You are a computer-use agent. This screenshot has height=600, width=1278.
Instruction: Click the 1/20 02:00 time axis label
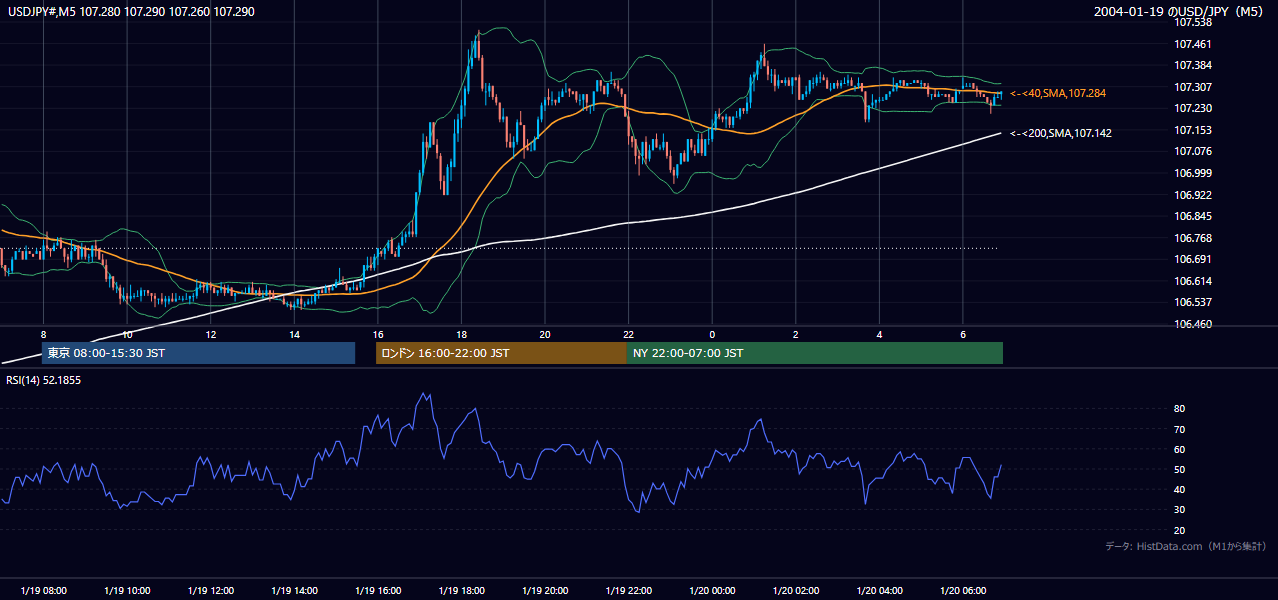click(x=796, y=591)
